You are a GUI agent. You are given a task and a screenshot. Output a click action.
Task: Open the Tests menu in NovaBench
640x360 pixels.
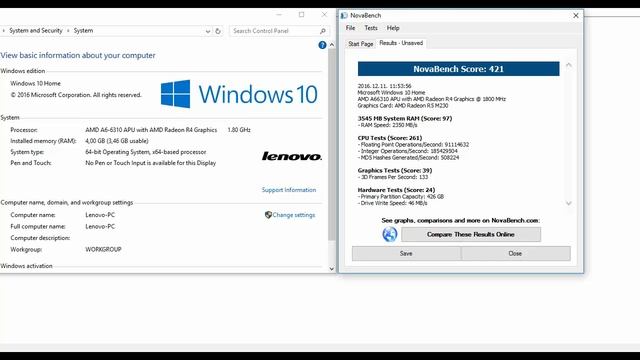371,28
